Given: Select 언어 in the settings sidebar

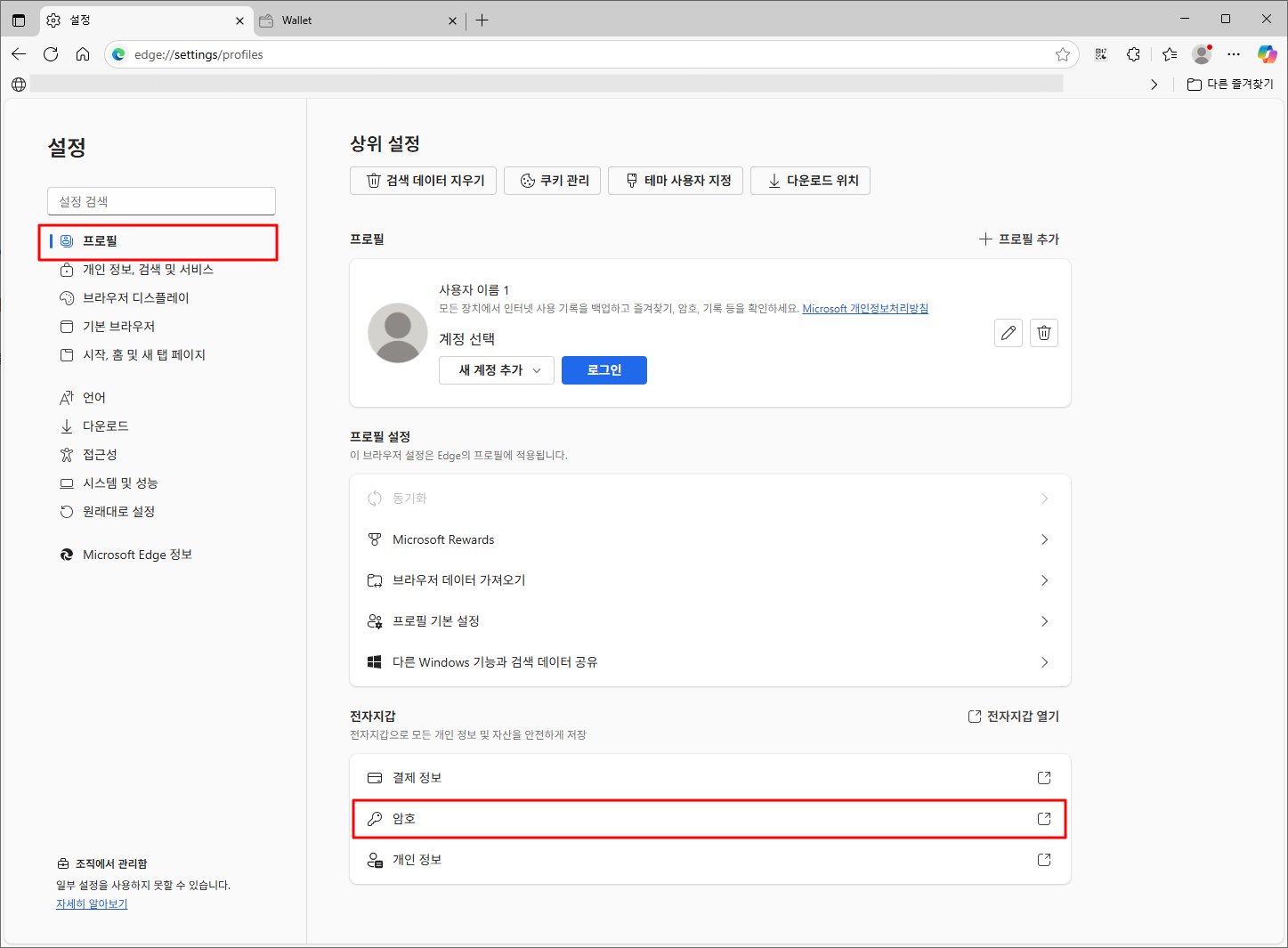Looking at the screenshot, I should (93, 397).
